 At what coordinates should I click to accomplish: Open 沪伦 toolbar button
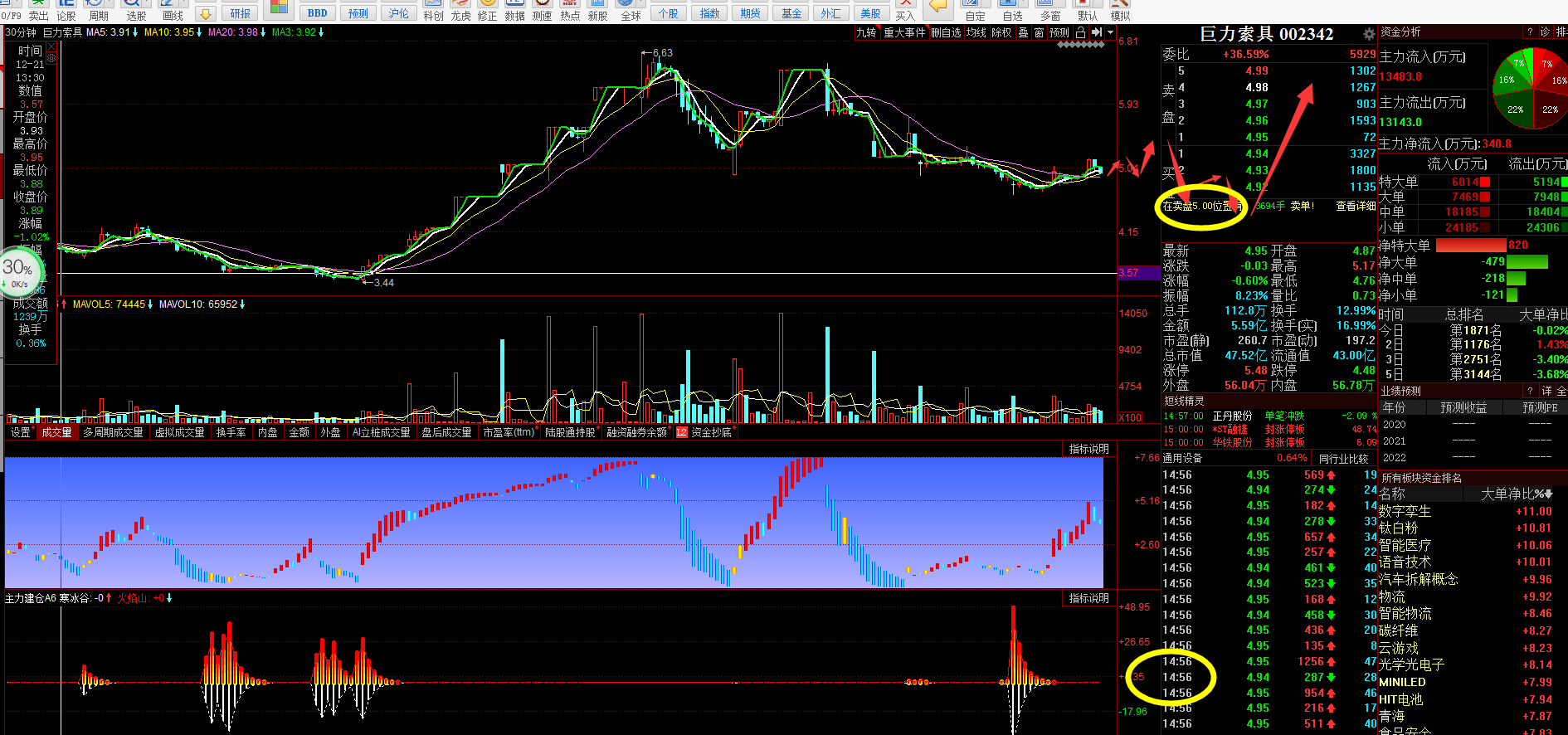[x=399, y=13]
